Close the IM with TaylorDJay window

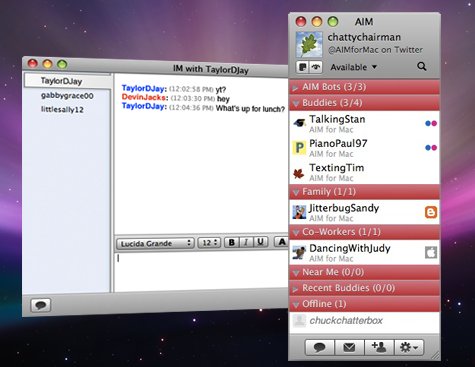point(33,63)
